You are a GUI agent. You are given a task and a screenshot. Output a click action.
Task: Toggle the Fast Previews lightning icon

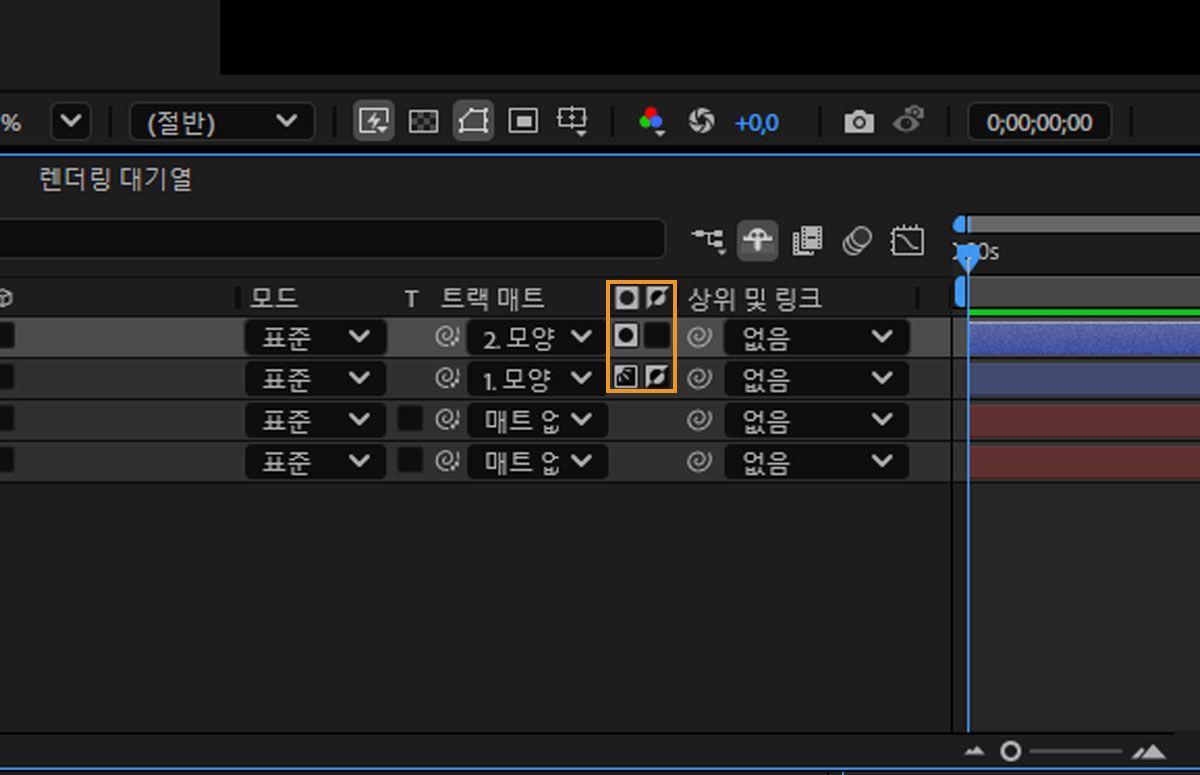pyautogui.click(x=374, y=121)
